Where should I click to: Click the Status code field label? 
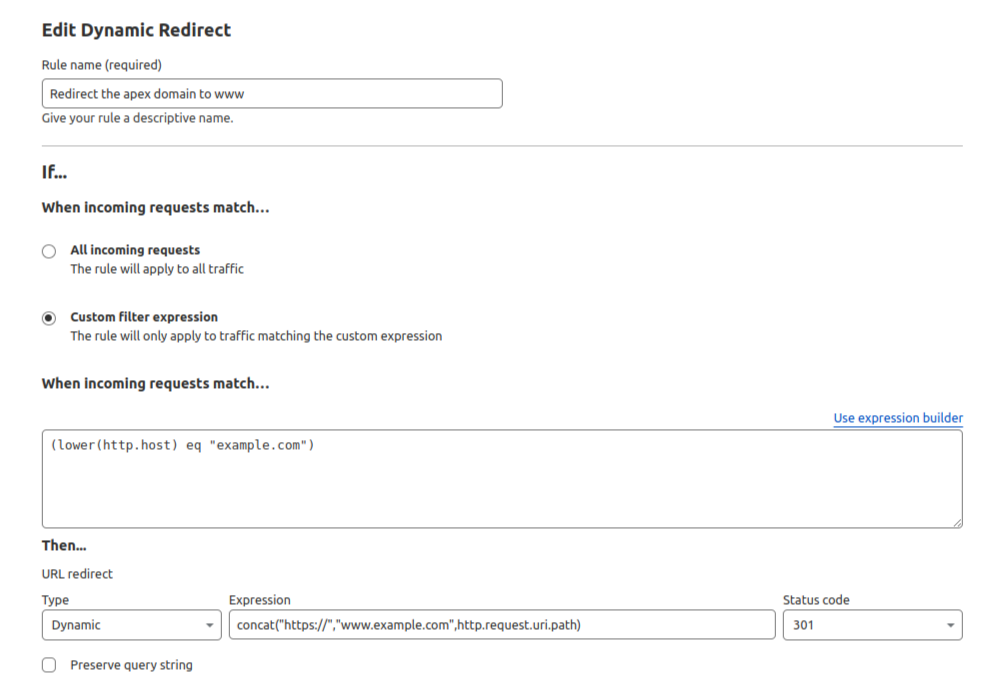click(x=816, y=600)
